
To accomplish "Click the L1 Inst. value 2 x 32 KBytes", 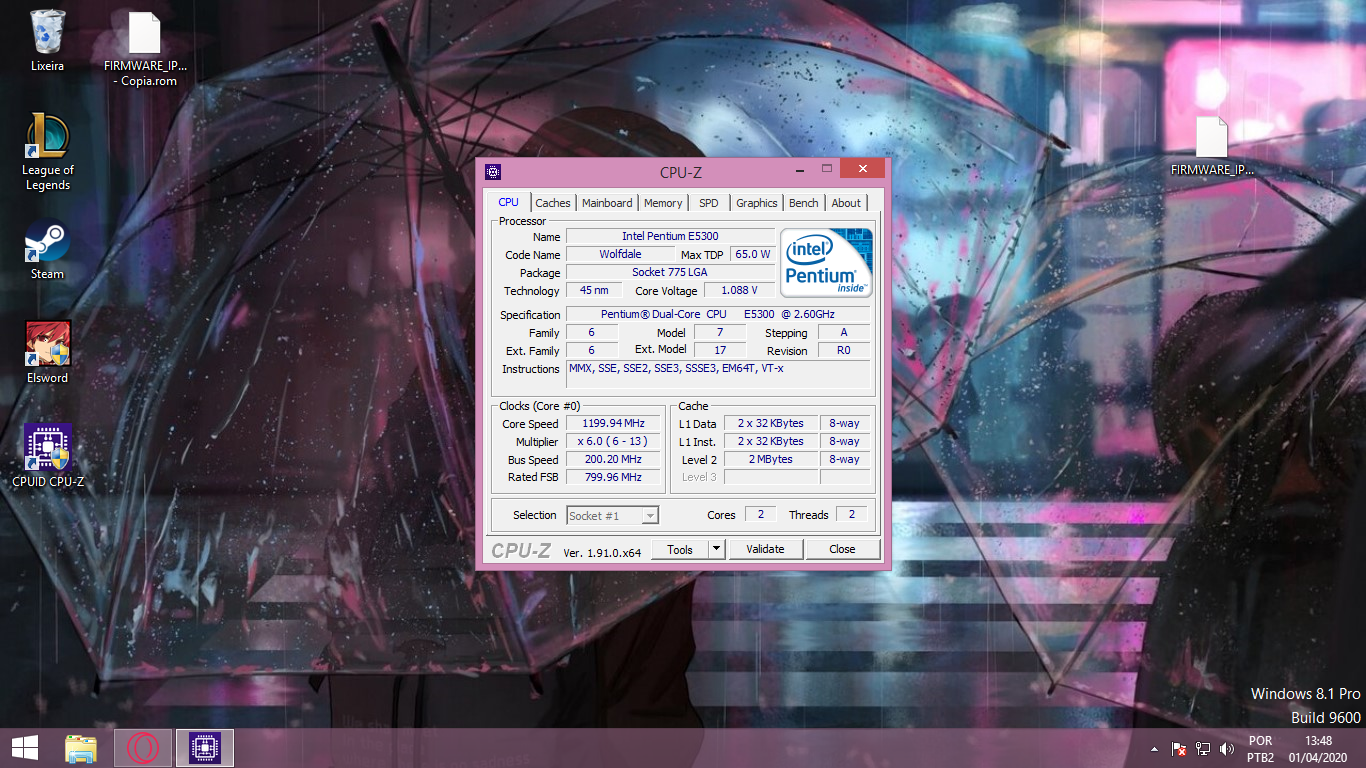I will [770, 442].
